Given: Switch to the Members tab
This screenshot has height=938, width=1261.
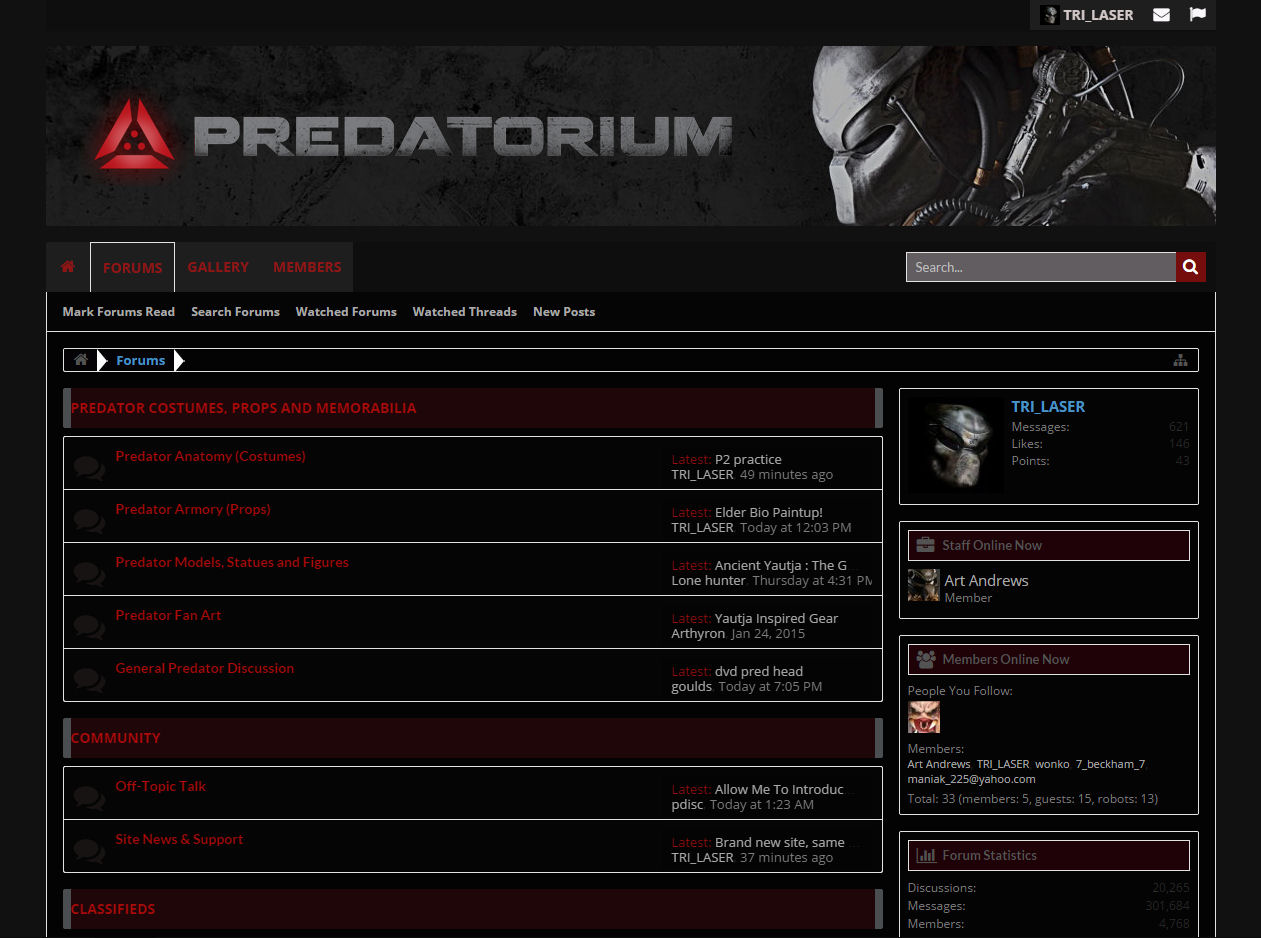Looking at the screenshot, I should [307, 267].
